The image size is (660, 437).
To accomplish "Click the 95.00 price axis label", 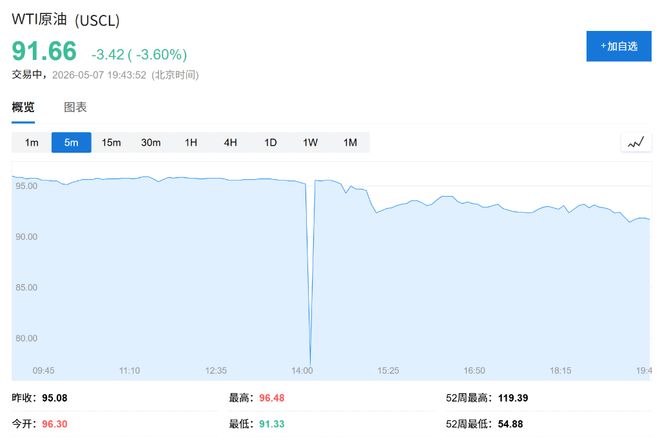I will click(27, 186).
